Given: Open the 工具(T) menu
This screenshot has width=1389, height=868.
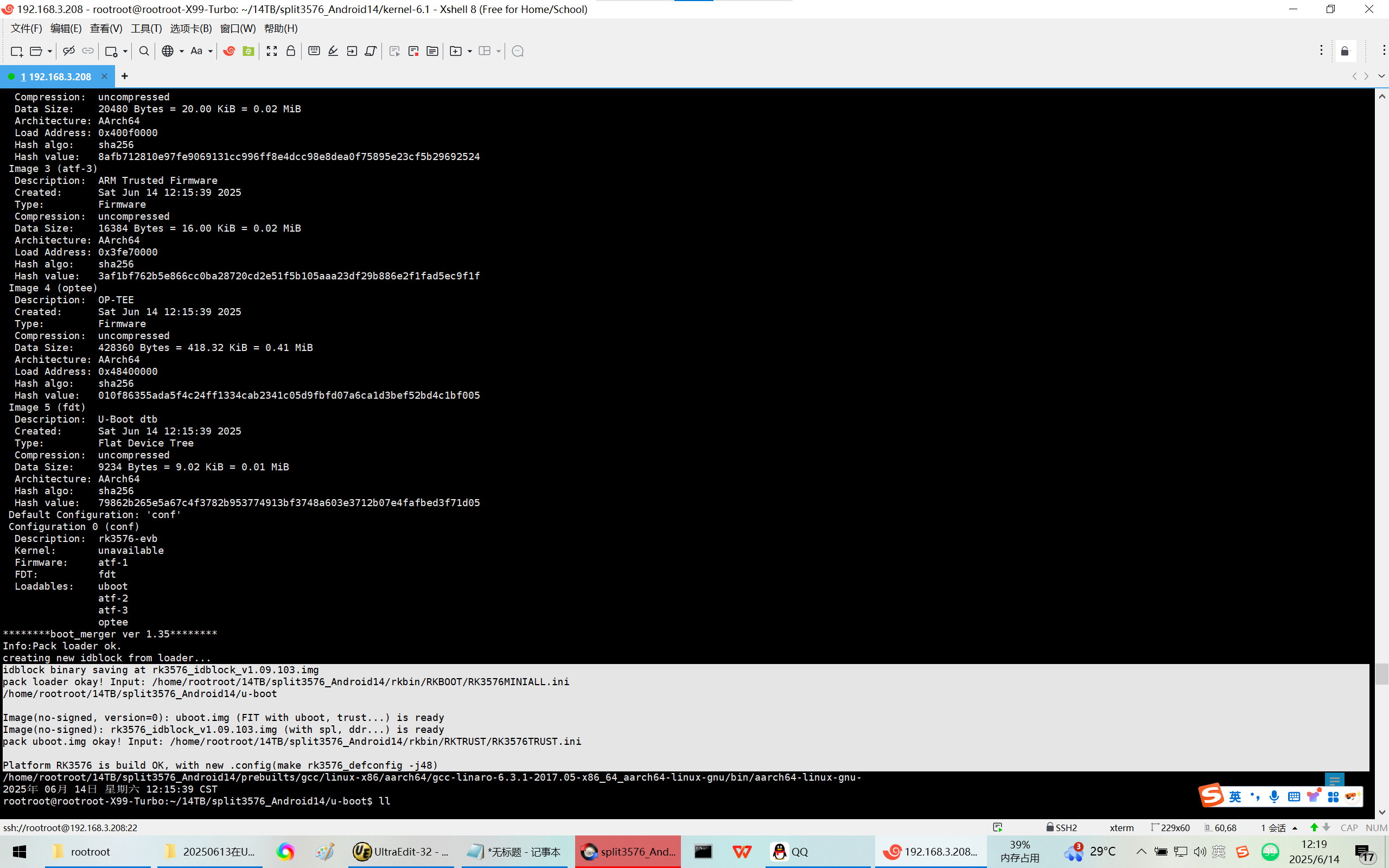Looking at the screenshot, I should click(146, 28).
